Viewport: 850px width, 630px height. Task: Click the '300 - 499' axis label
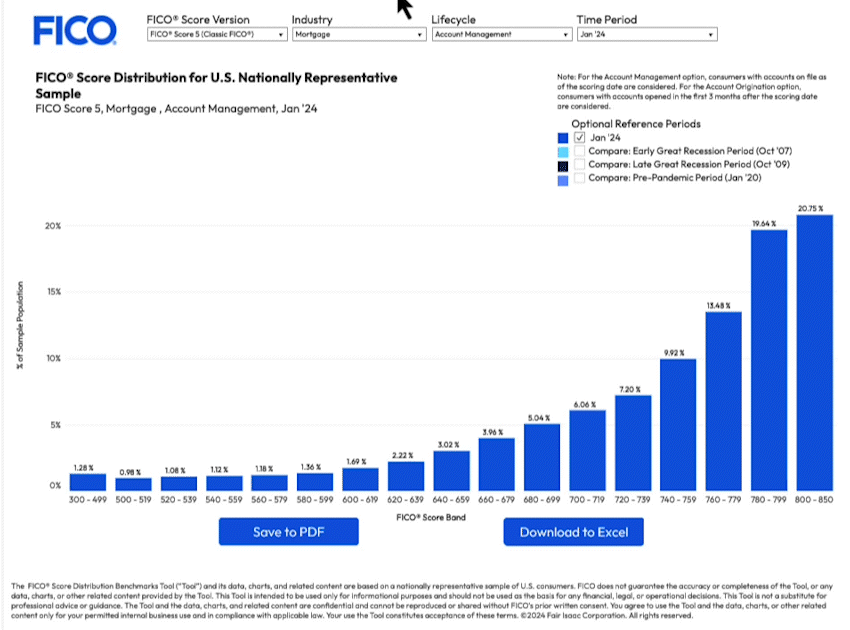88,499
